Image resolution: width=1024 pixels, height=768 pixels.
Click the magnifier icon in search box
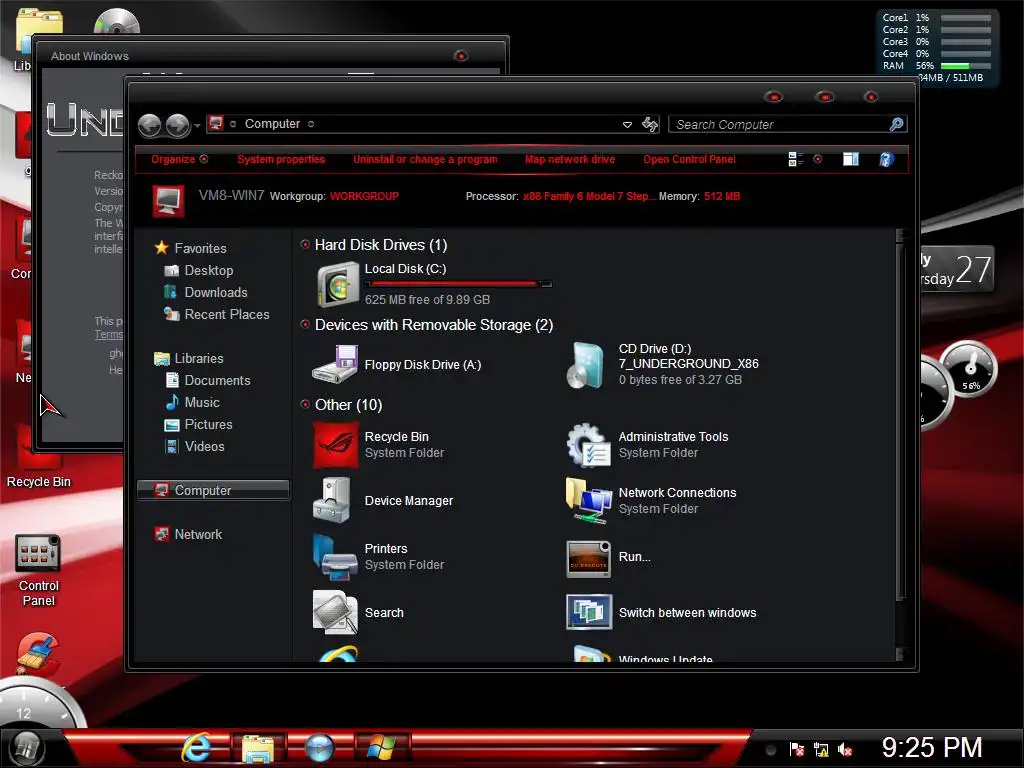pos(897,124)
